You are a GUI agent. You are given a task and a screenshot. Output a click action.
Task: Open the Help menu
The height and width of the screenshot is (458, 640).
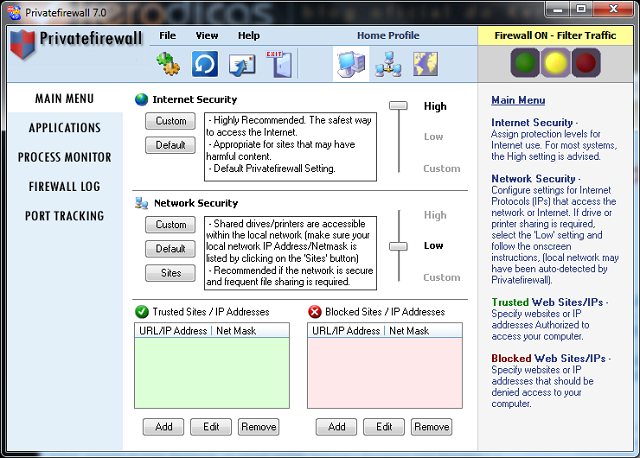coord(249,36)
